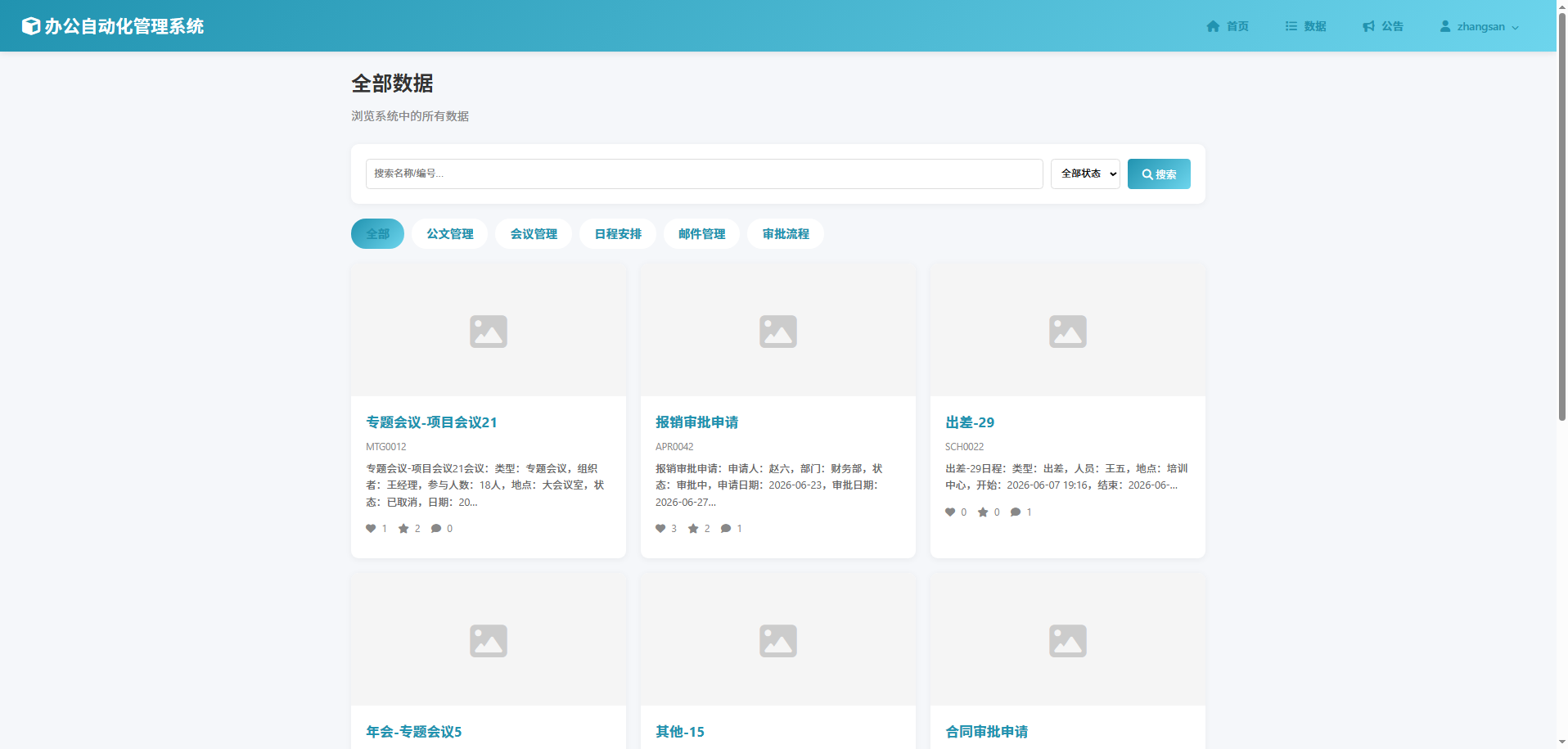Screen dimensions: 1568x749
Task: Open the 专题会议-项目会议21 title link
Action: (x=431, y=422)
